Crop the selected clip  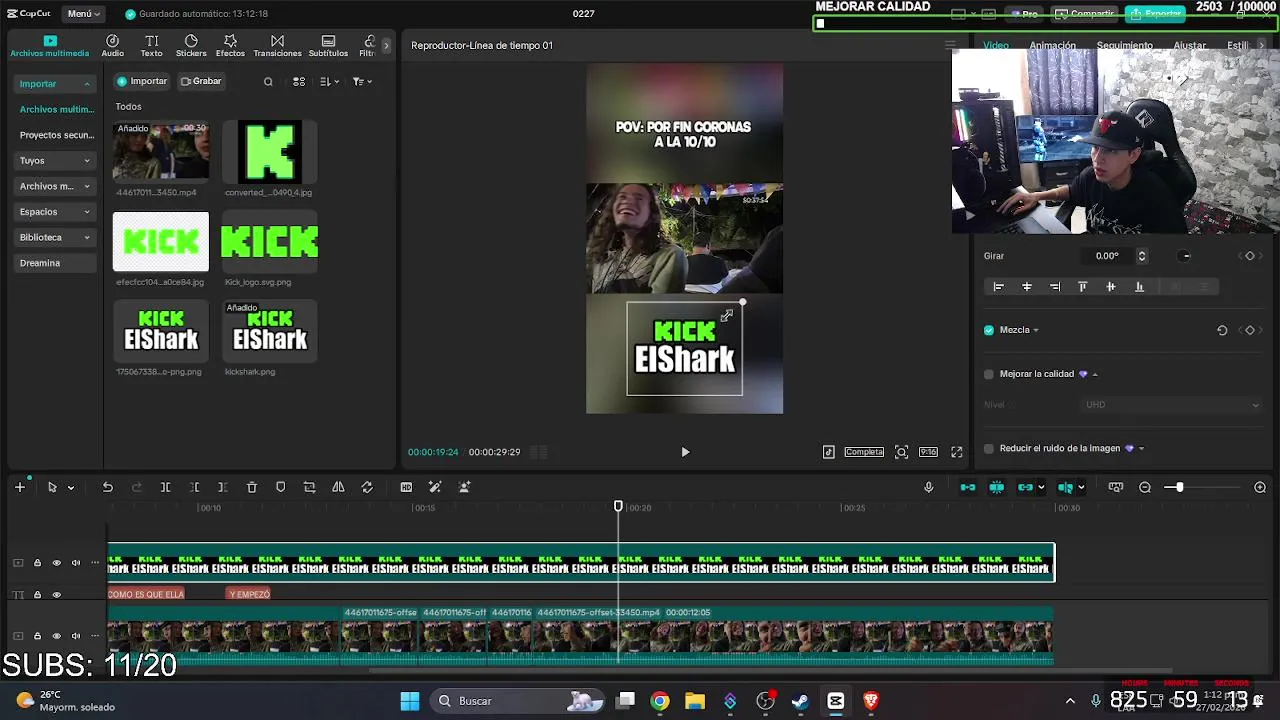(309, 487)
